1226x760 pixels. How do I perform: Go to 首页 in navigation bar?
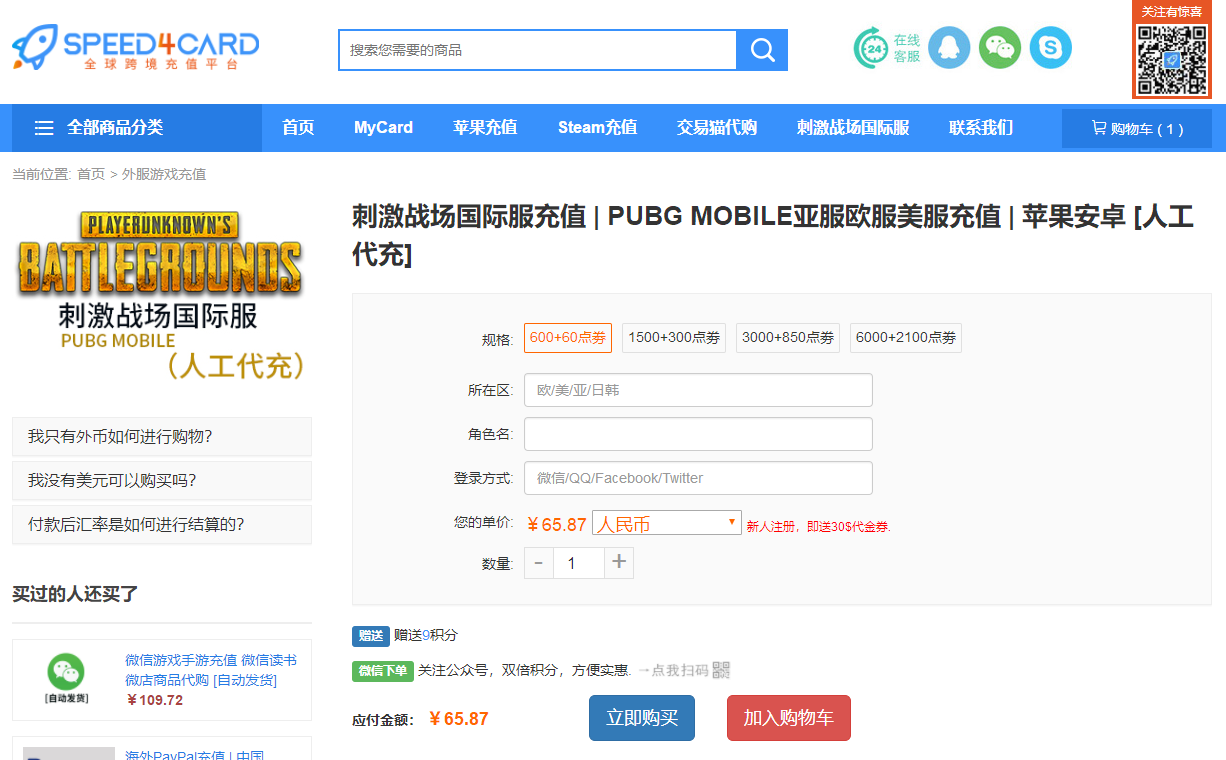298,128
